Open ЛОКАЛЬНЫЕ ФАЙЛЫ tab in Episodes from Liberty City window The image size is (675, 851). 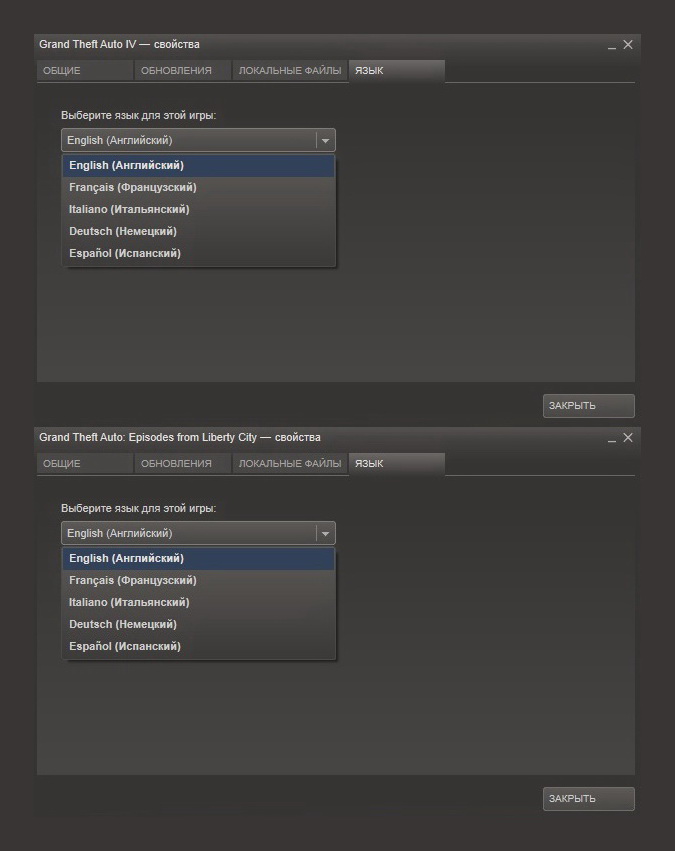[290, 463]
